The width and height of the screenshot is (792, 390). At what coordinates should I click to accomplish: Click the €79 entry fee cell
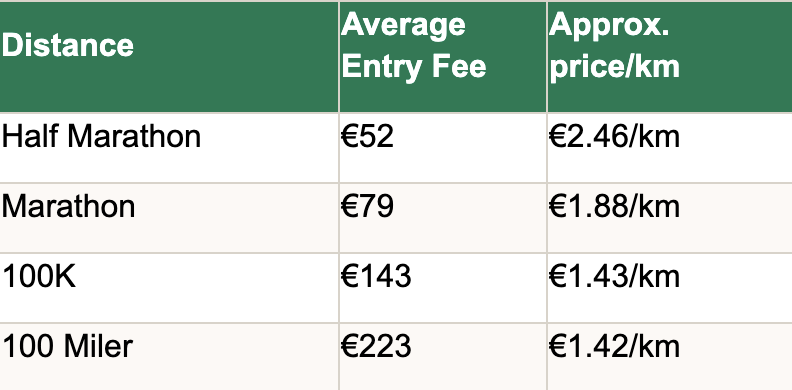[442, 218]
